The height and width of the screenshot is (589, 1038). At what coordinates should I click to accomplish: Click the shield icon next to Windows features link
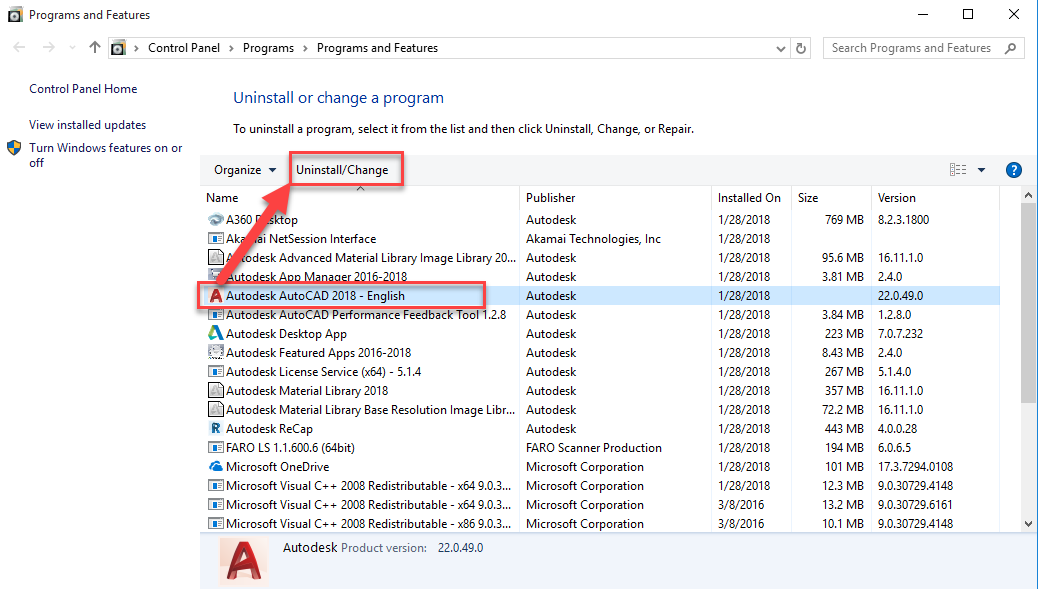click(x=13, y=149)
